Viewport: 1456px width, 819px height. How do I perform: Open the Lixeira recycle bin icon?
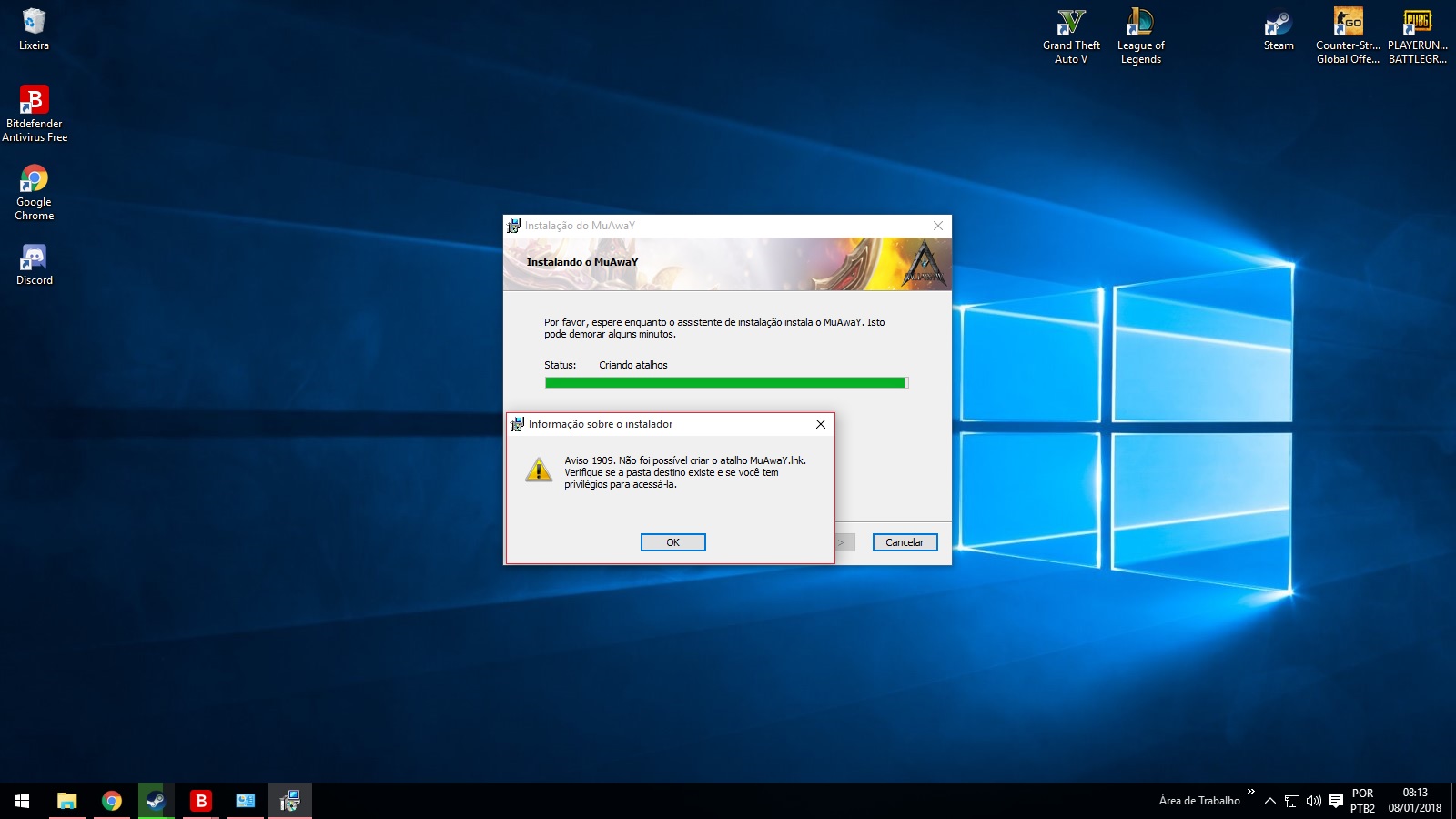(x=34, y=29)
